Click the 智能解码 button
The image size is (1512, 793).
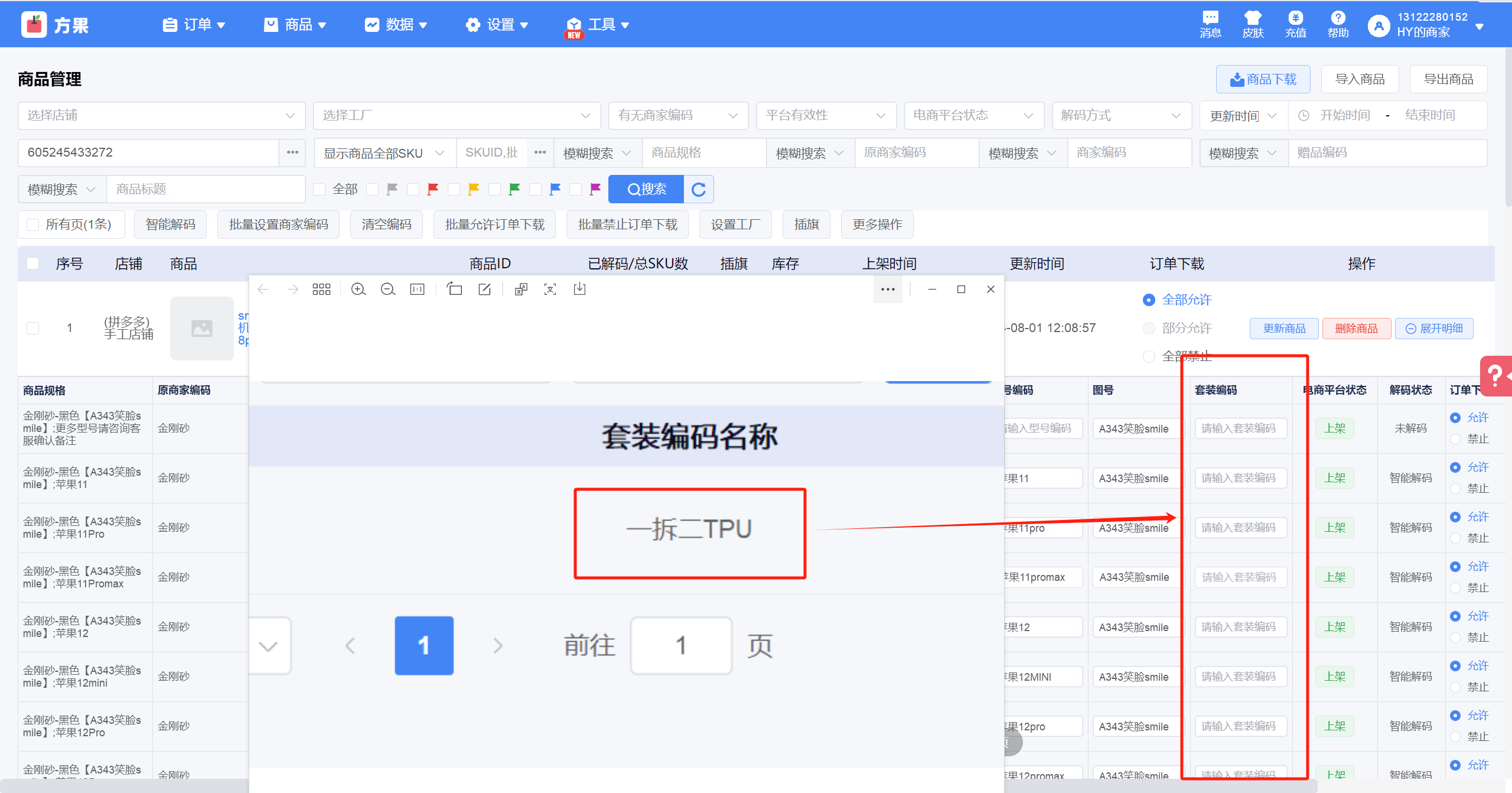coord(170,225)
